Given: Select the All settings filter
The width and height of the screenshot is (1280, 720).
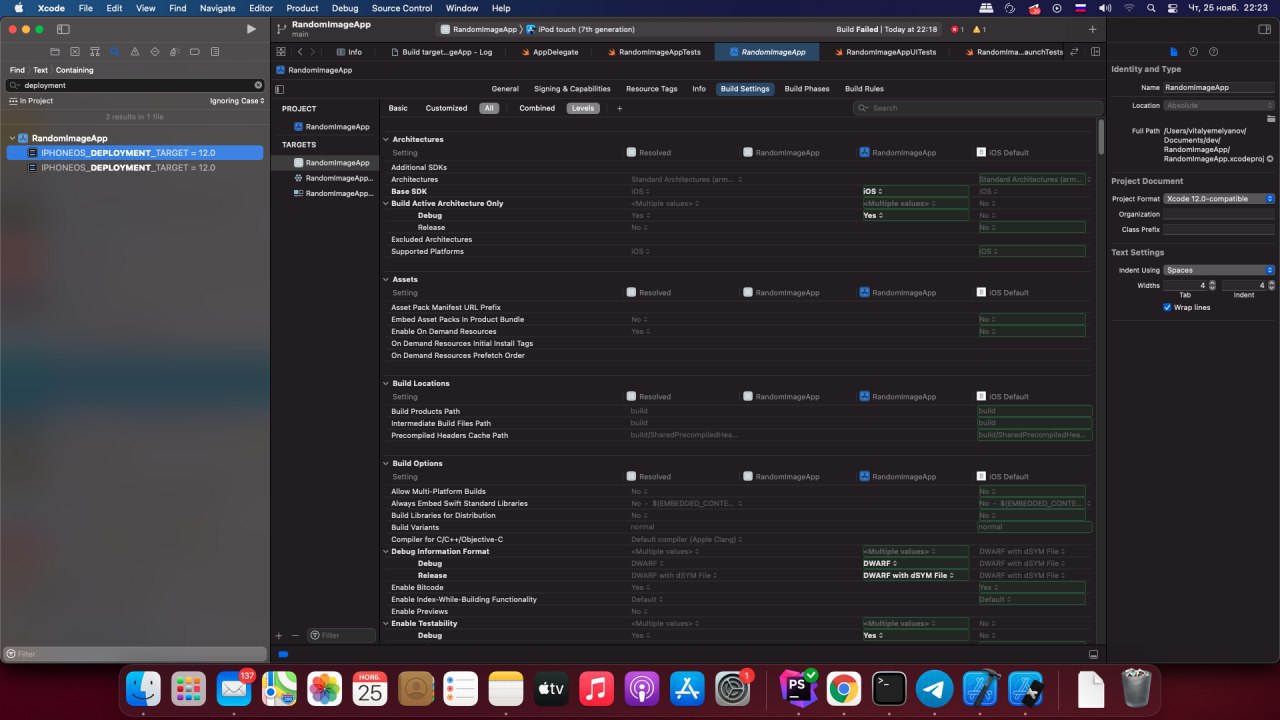Looking at the screenshot, I should tap(489, 108).
